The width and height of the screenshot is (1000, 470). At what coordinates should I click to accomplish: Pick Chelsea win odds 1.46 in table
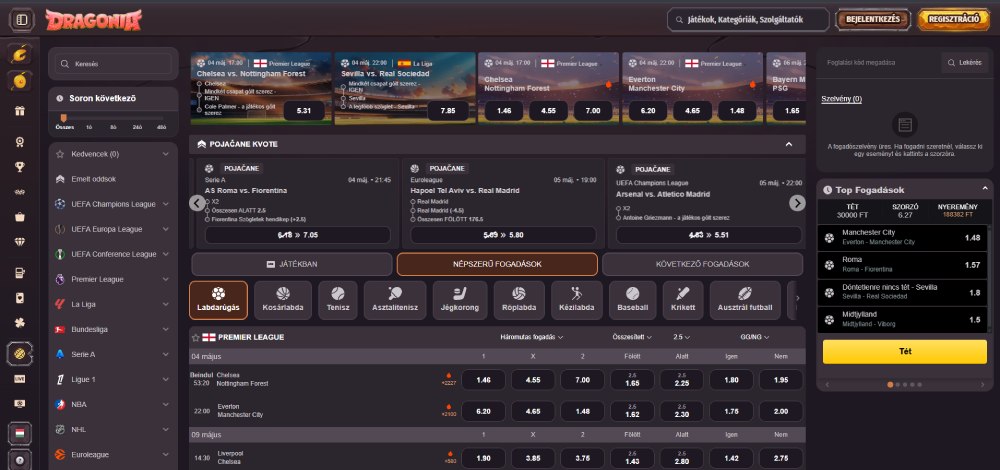[483, 380]
